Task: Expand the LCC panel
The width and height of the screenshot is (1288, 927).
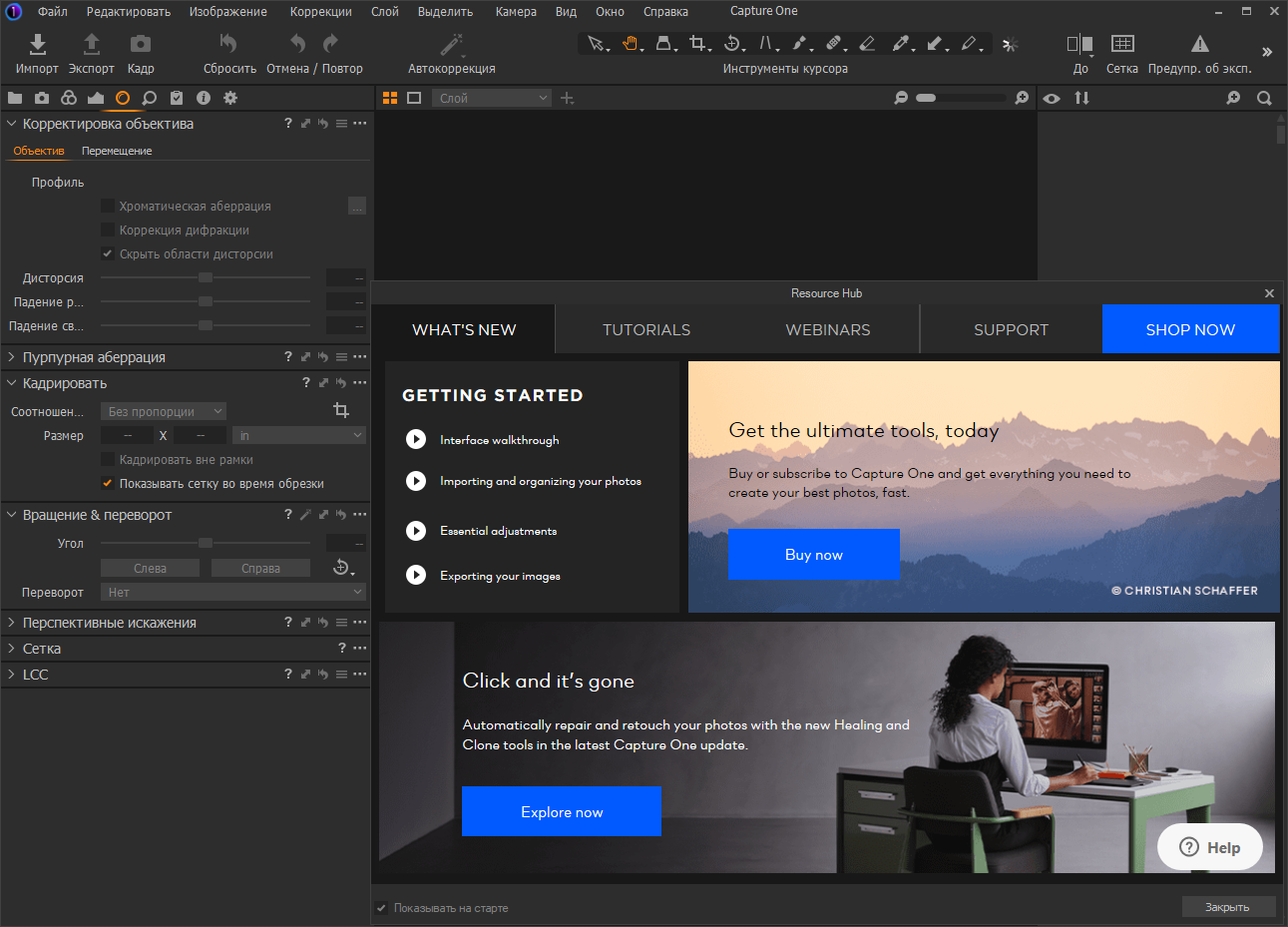Action: click(12, 675)
